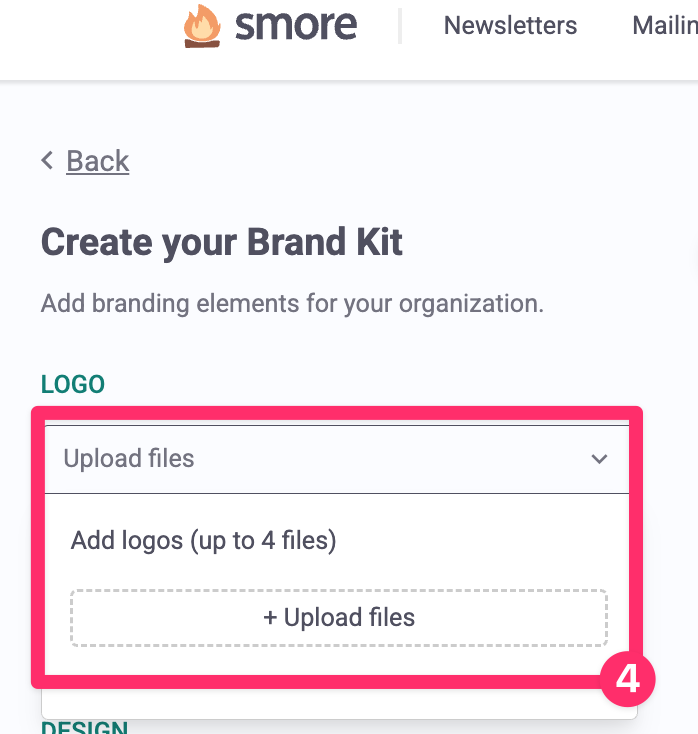Click the Add branding elements description text
This screenshot has height=734, width=698.
tap(292, 303)
